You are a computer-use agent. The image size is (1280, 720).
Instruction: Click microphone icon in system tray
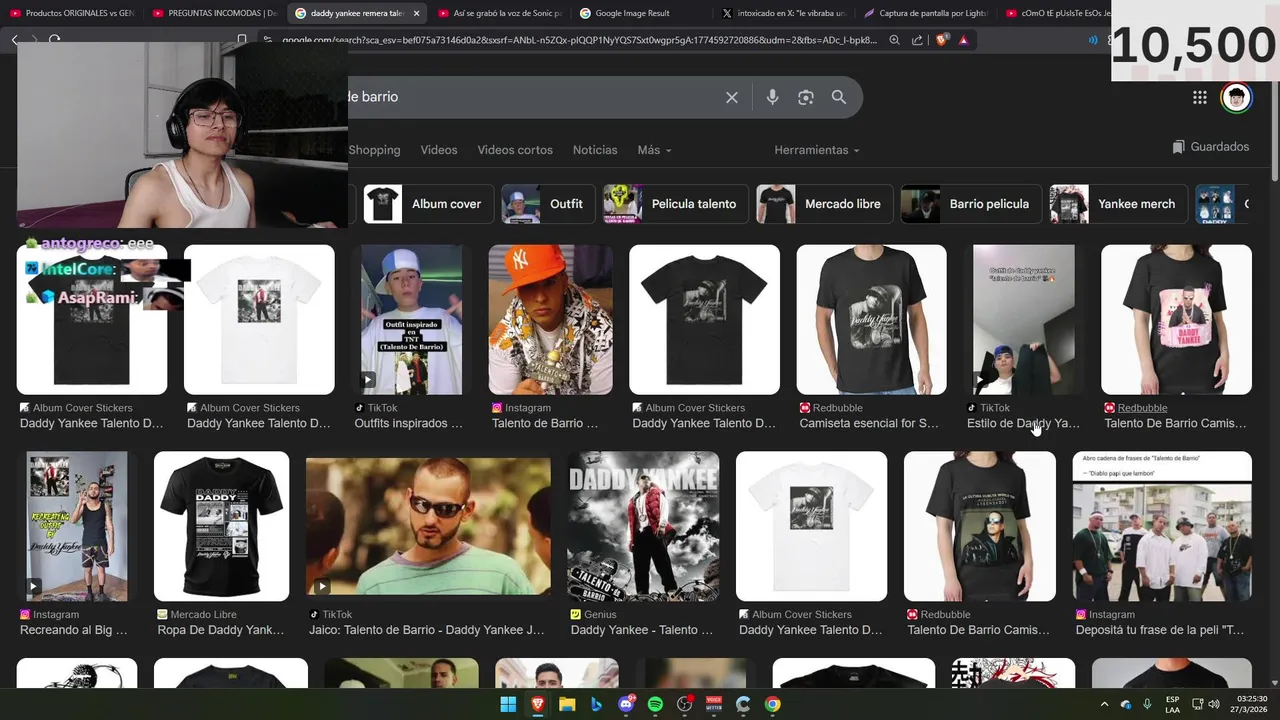(x=1147, y=704)
